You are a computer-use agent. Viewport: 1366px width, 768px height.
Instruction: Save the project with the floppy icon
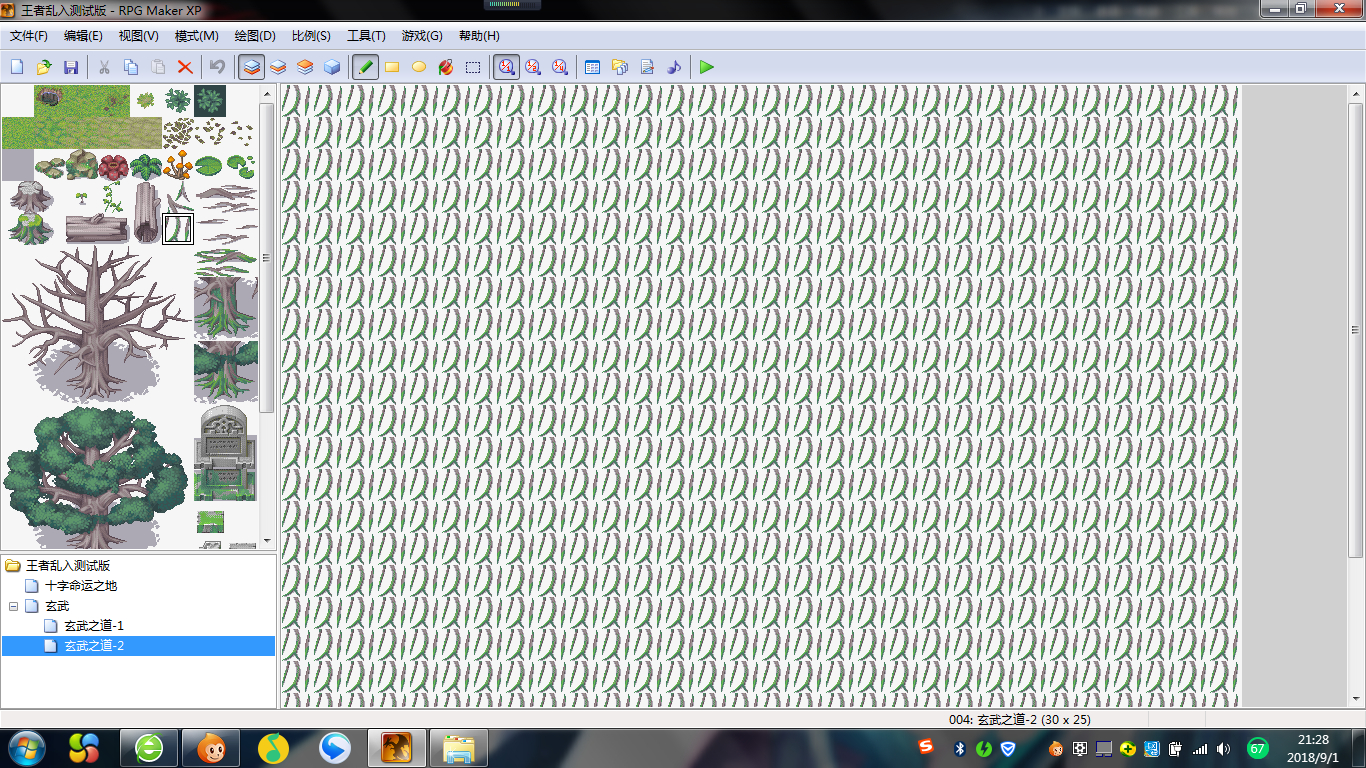tap(71, 67)
